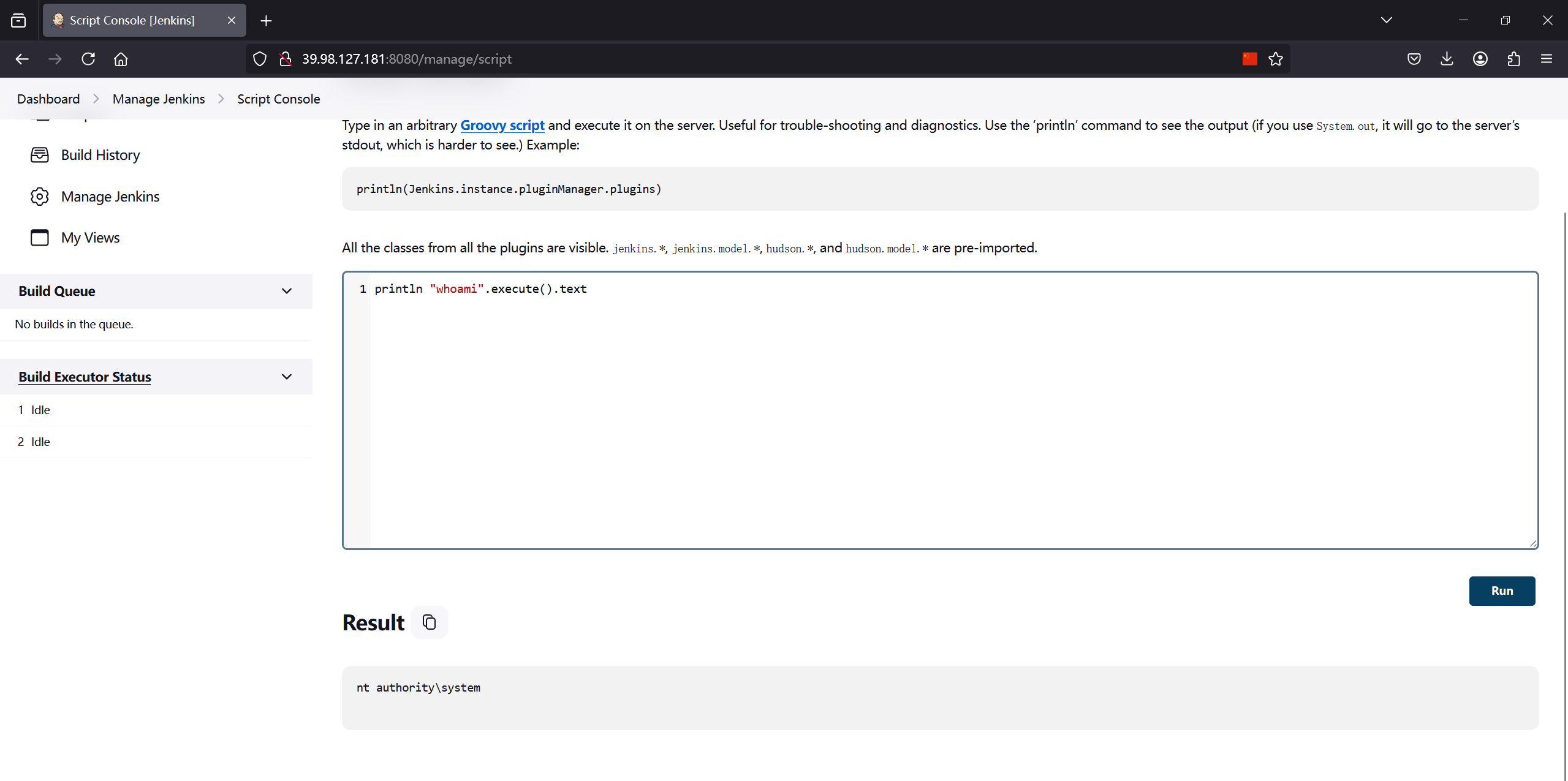
Task: Click 'No builds in the queue.' text
Action: click(x=74, y=324)
